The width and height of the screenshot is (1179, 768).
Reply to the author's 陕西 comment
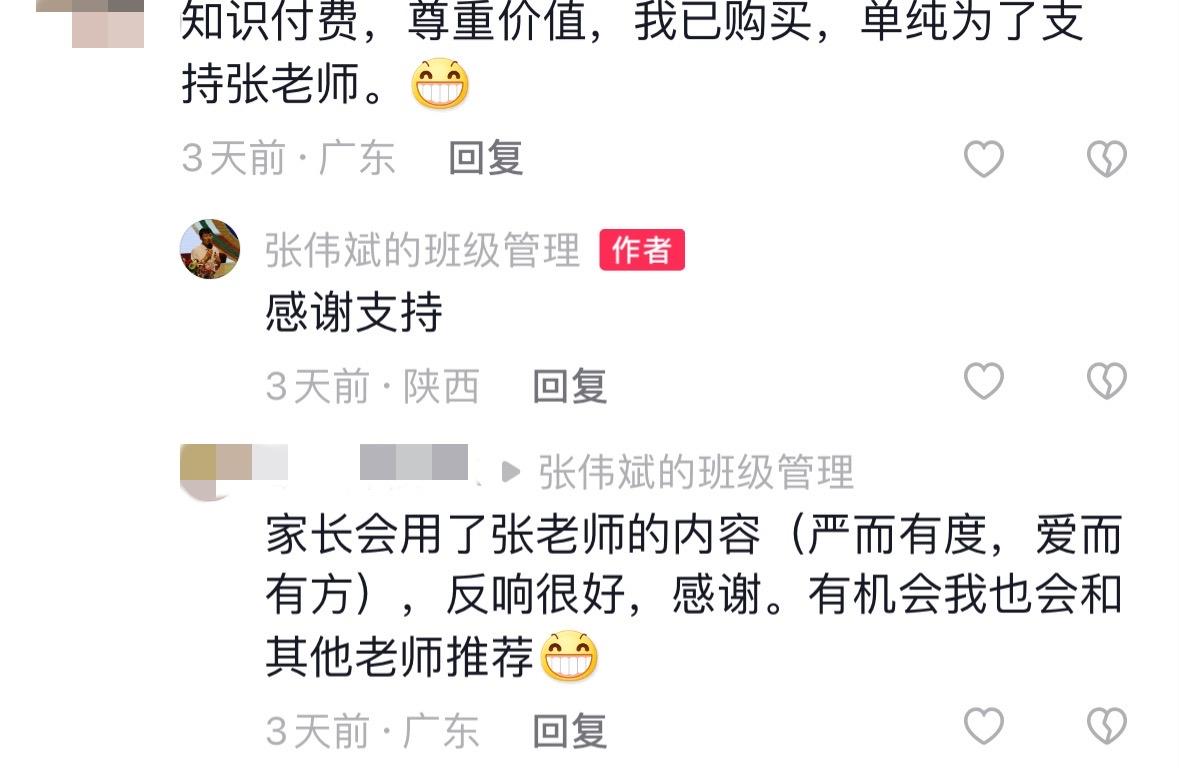pos(570,387)
